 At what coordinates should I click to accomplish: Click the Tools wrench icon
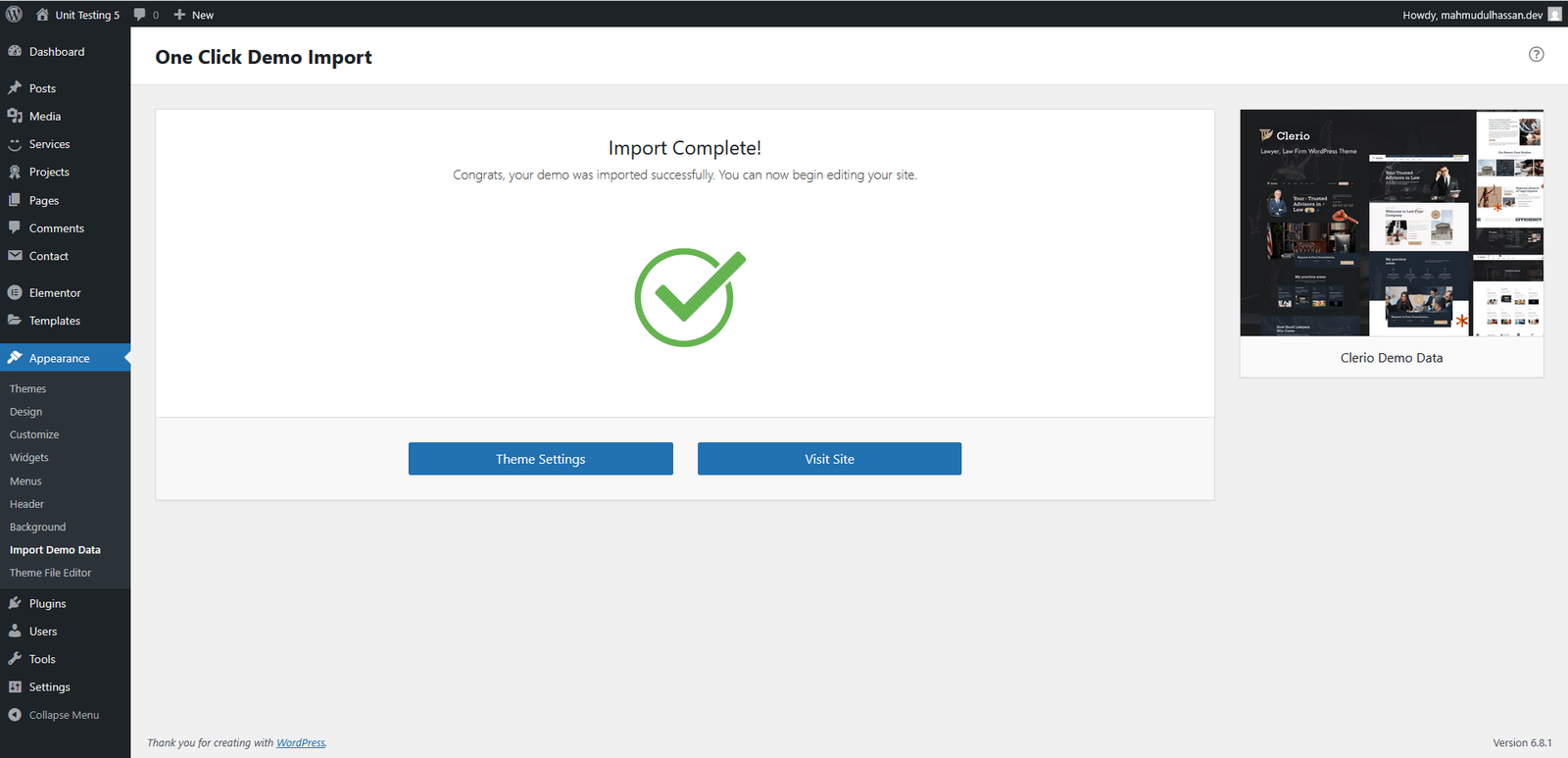point(15,659)
